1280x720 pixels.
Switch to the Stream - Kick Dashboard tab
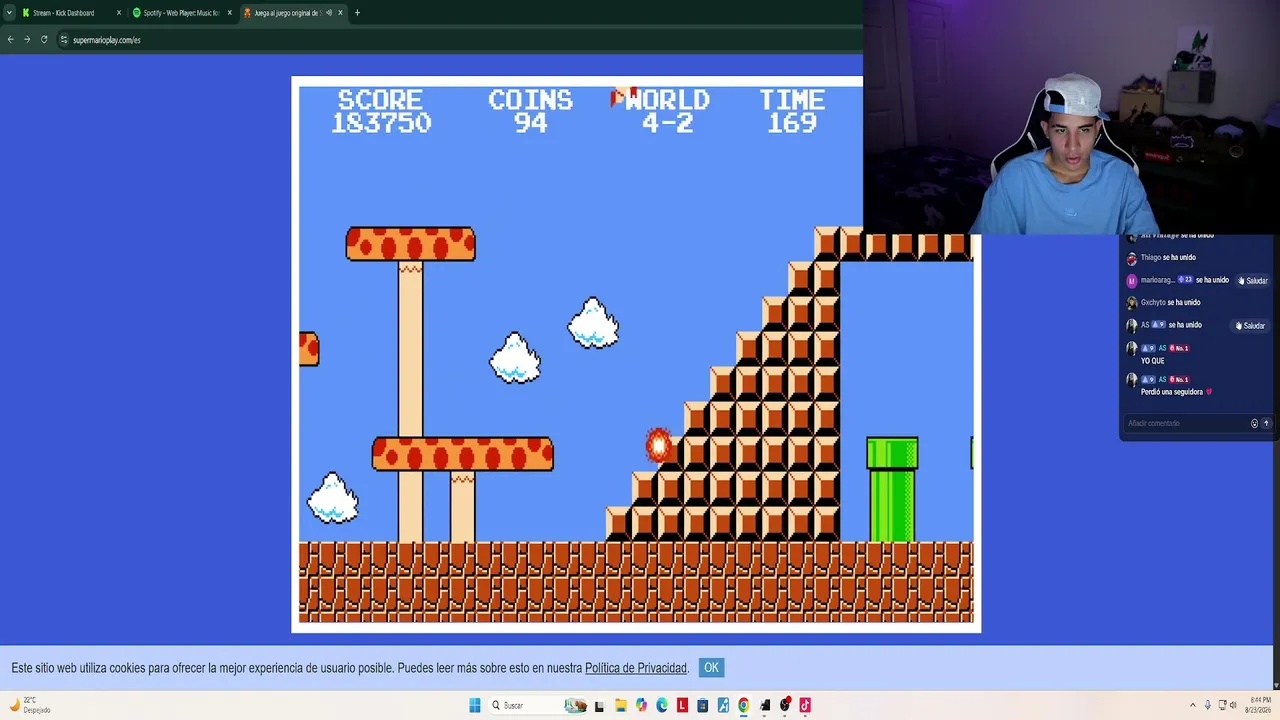70,13
